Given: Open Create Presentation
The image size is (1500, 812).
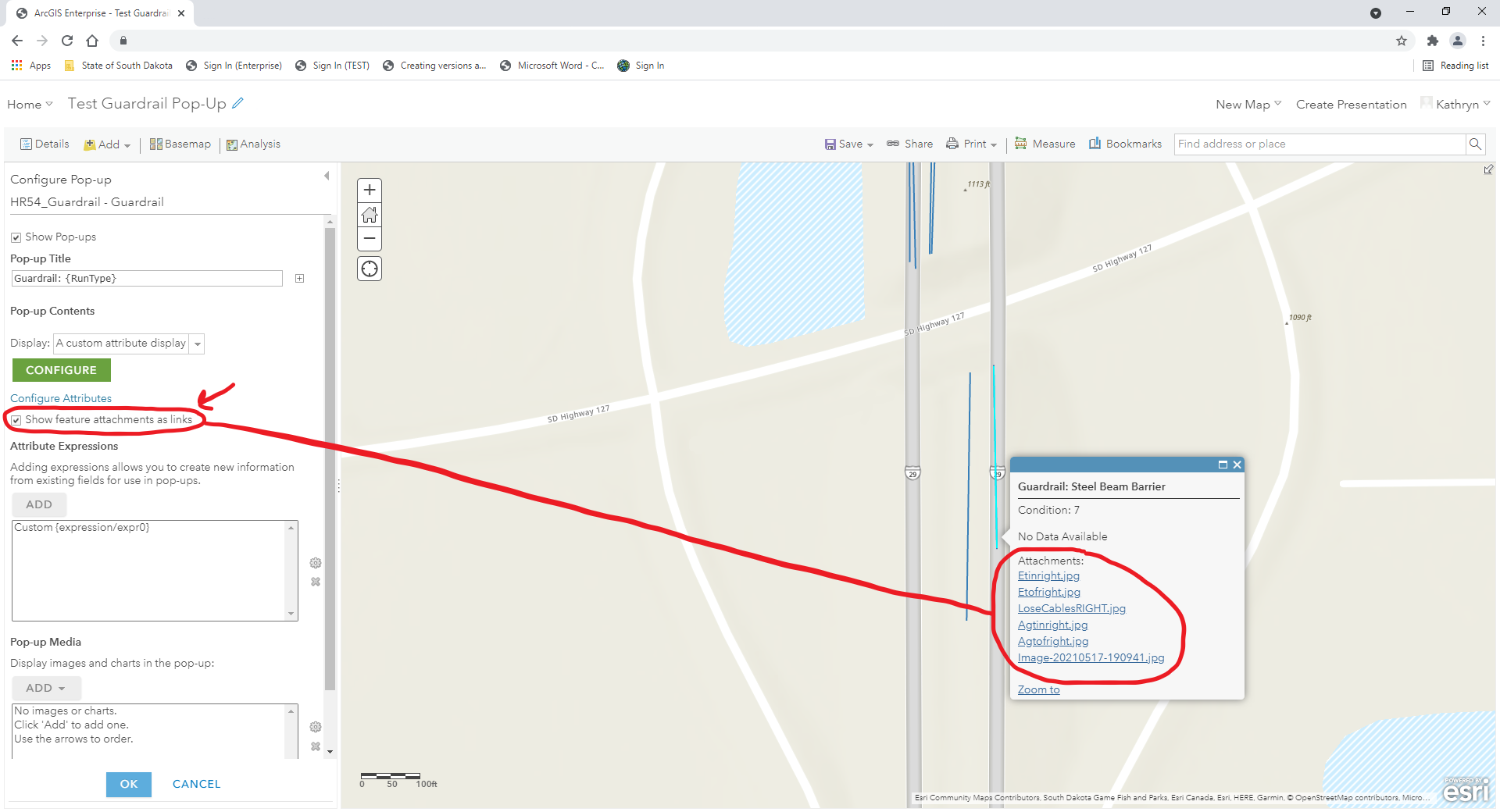Looking at the screenshot, I should tap(1352, 105).
